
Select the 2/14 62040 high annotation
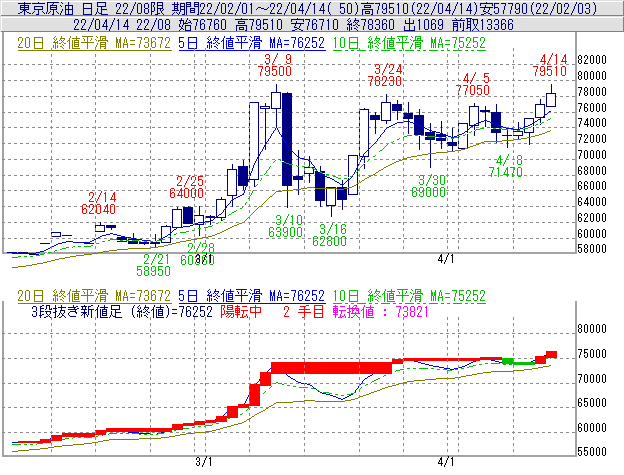click(x=99, y=203)
